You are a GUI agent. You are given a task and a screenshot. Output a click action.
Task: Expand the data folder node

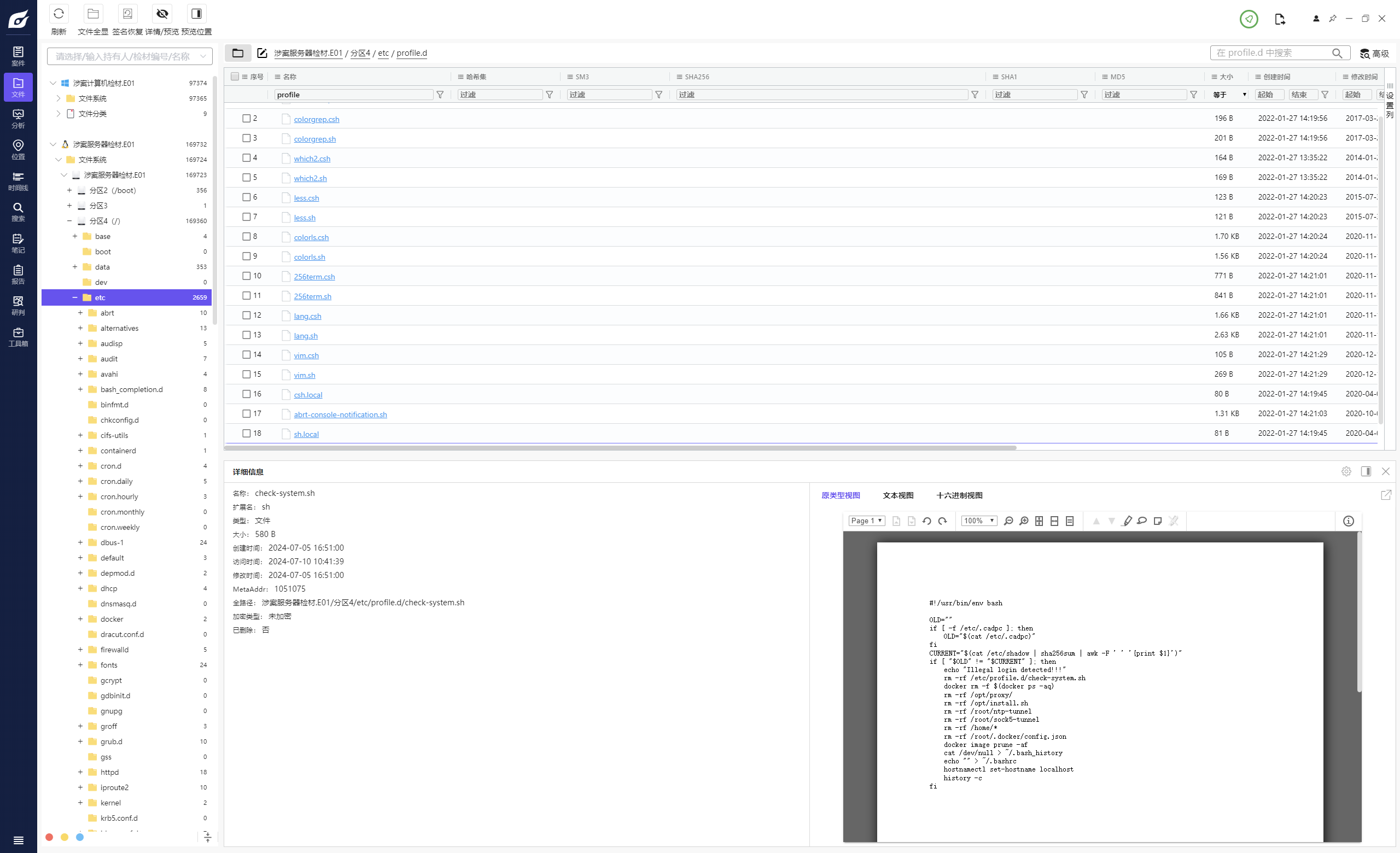(74, 267)
